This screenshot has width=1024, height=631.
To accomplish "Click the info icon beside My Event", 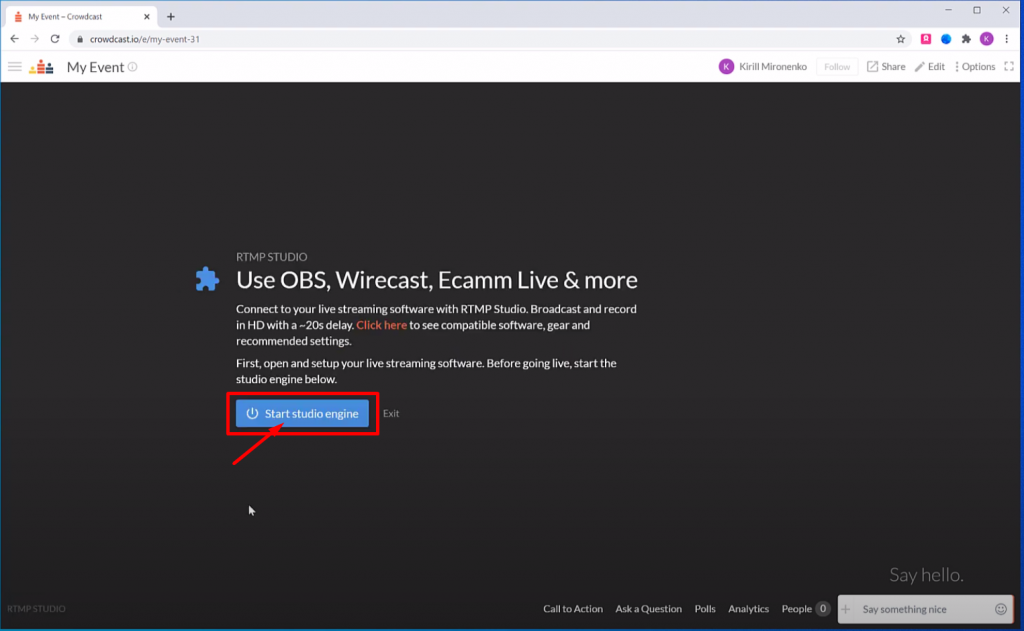I will tap(133, 67).
